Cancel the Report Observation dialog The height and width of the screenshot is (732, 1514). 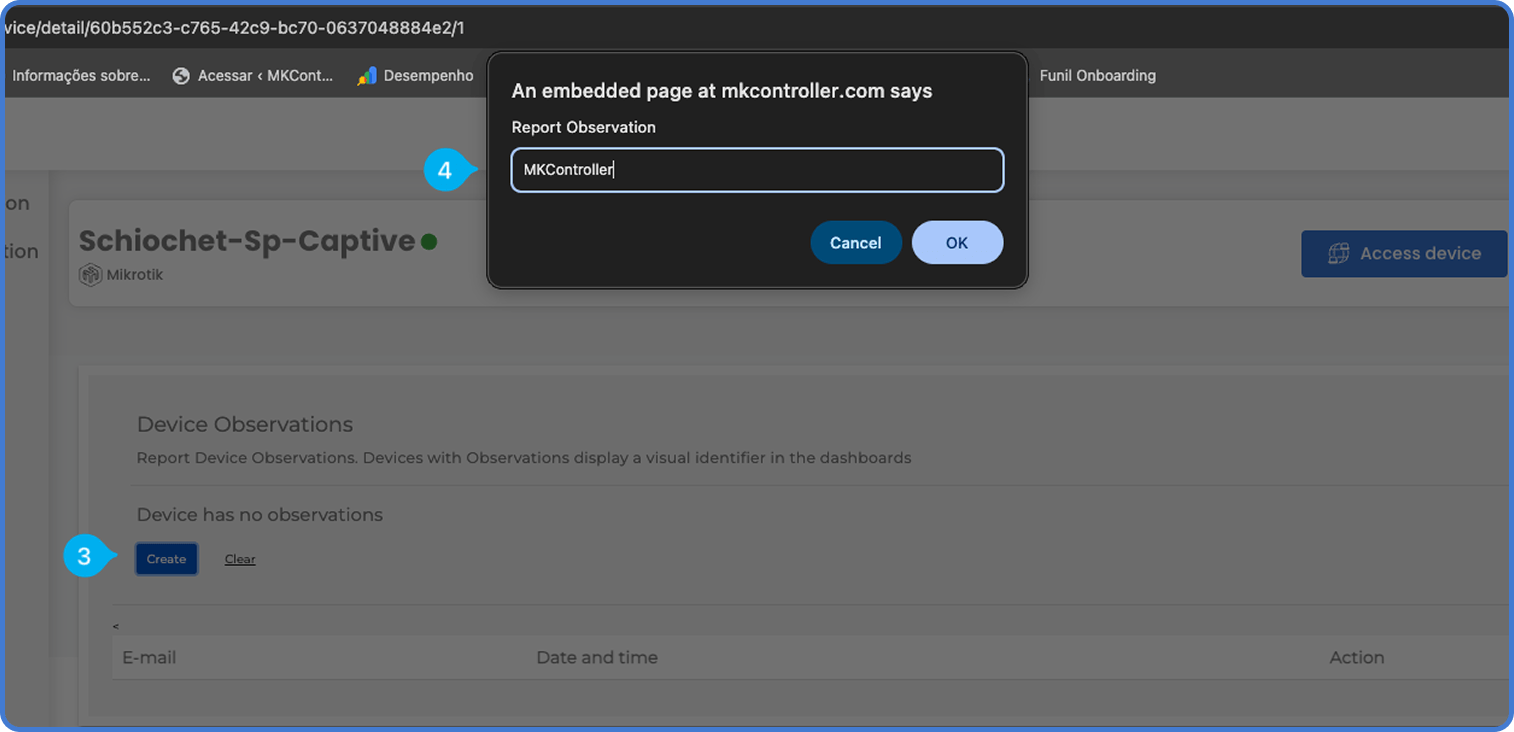(x=856, y=242)
